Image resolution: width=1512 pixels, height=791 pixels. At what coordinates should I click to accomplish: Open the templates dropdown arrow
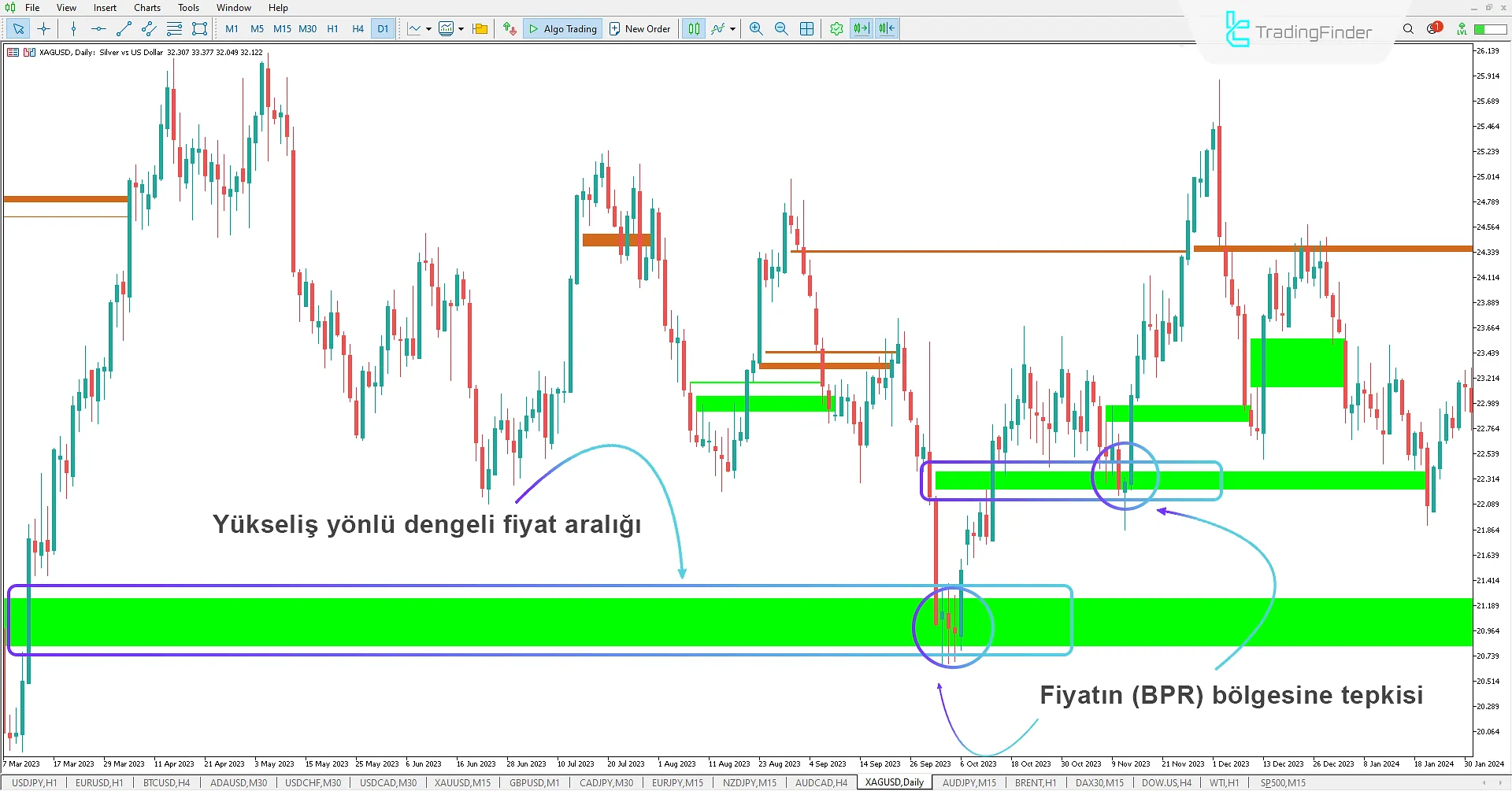pyautogui.click(x=461, y=29)
